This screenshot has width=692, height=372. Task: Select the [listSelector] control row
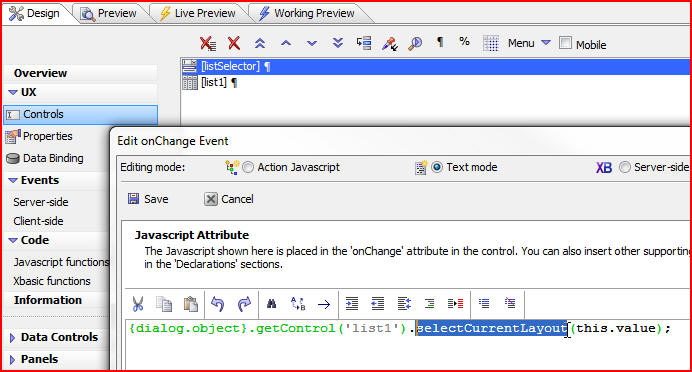[x=436, y=66]
